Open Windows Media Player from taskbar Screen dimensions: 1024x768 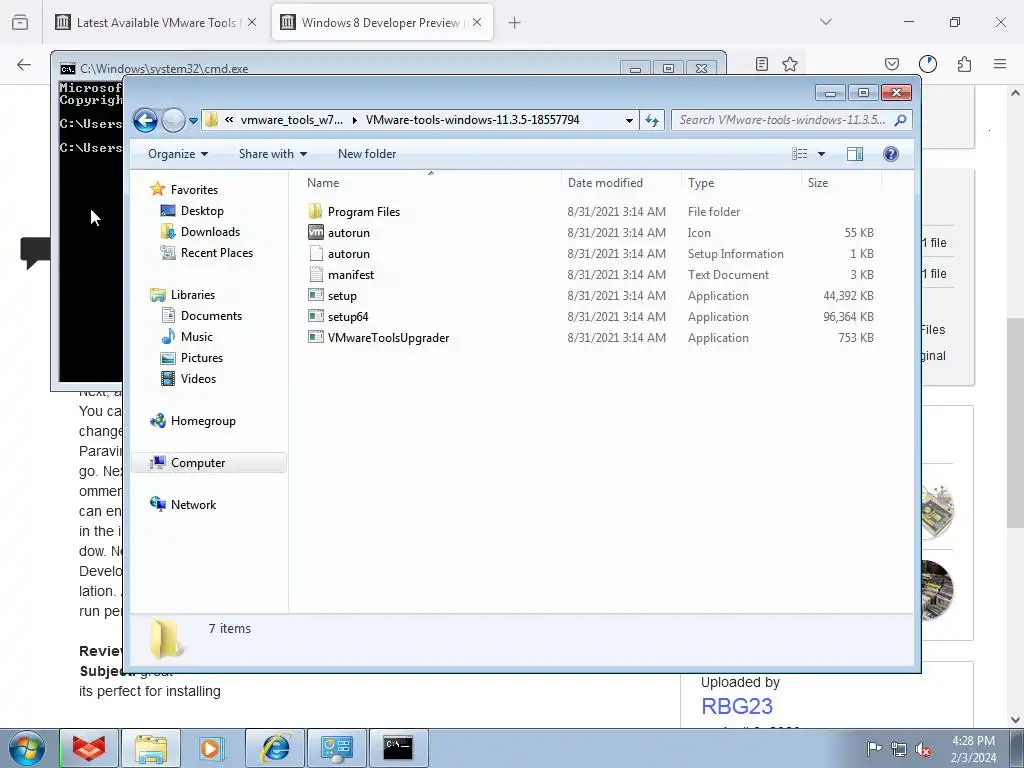[212, 748]
